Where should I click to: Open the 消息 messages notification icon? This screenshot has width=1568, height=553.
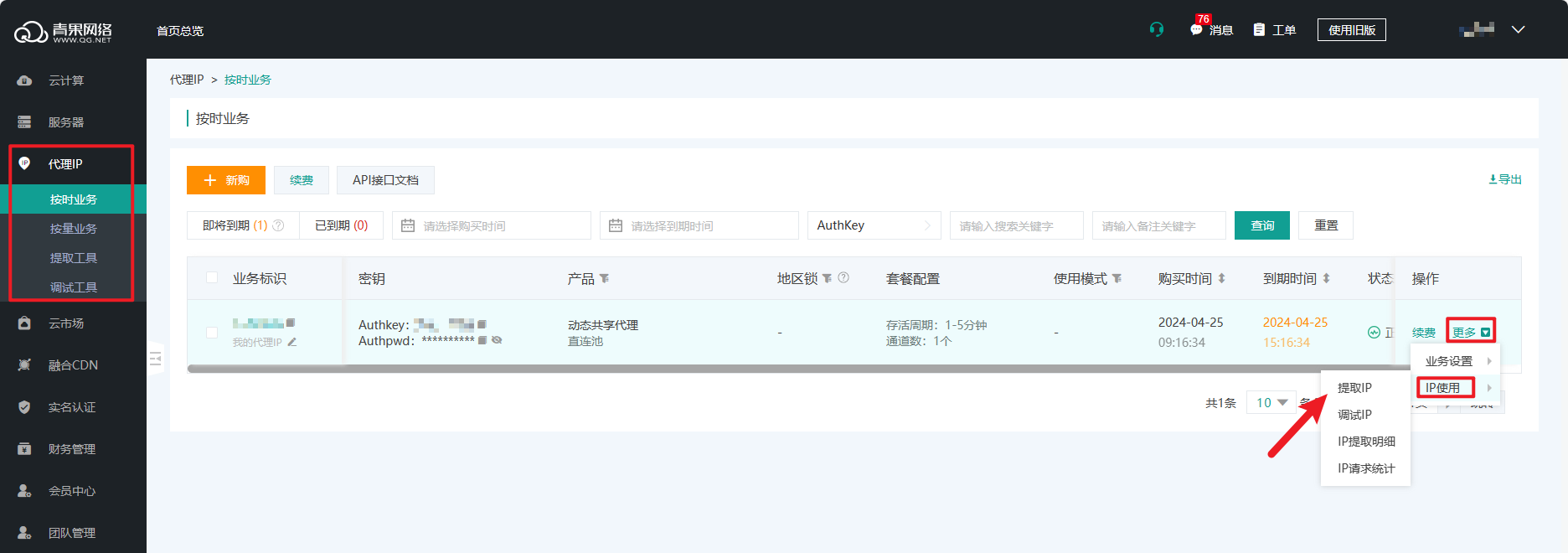pyautogui.click(x=1197, y=29)
